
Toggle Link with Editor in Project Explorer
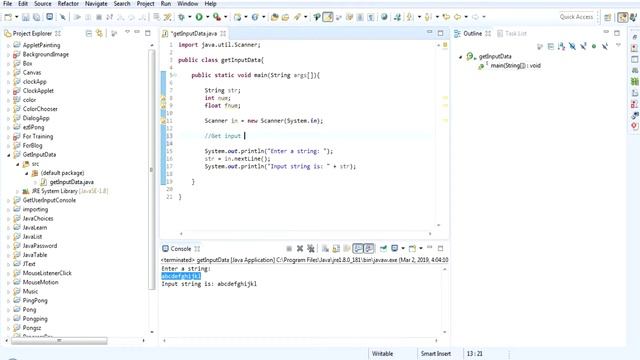coord(99,33)
